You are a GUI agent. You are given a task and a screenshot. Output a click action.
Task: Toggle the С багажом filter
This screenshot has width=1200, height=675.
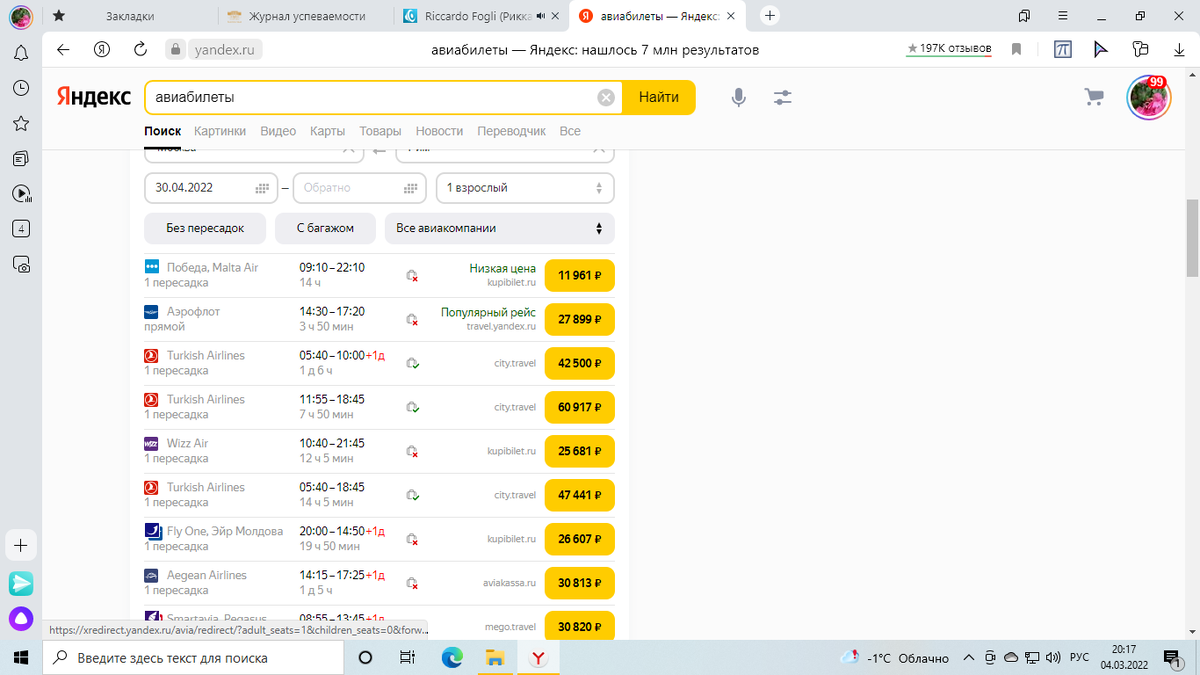(x=325, y=228)
